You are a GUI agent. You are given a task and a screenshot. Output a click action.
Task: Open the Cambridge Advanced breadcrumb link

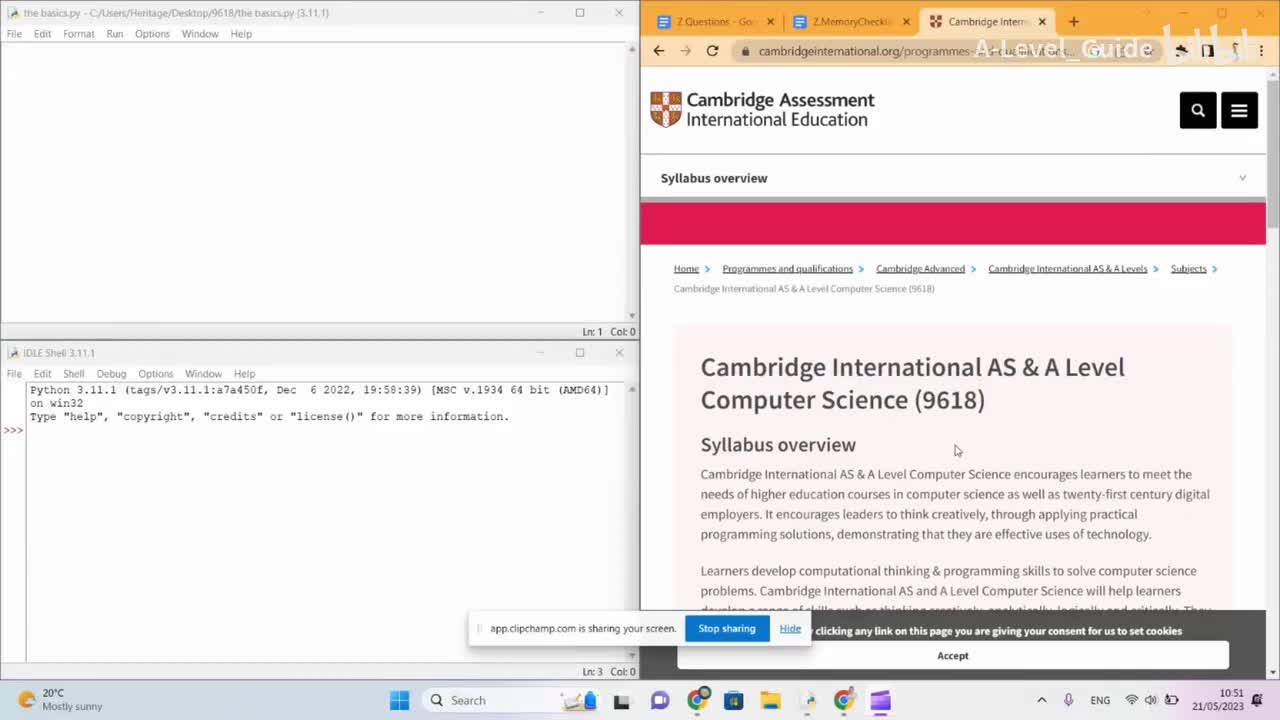pyautogui.click(x=920, y=269)
